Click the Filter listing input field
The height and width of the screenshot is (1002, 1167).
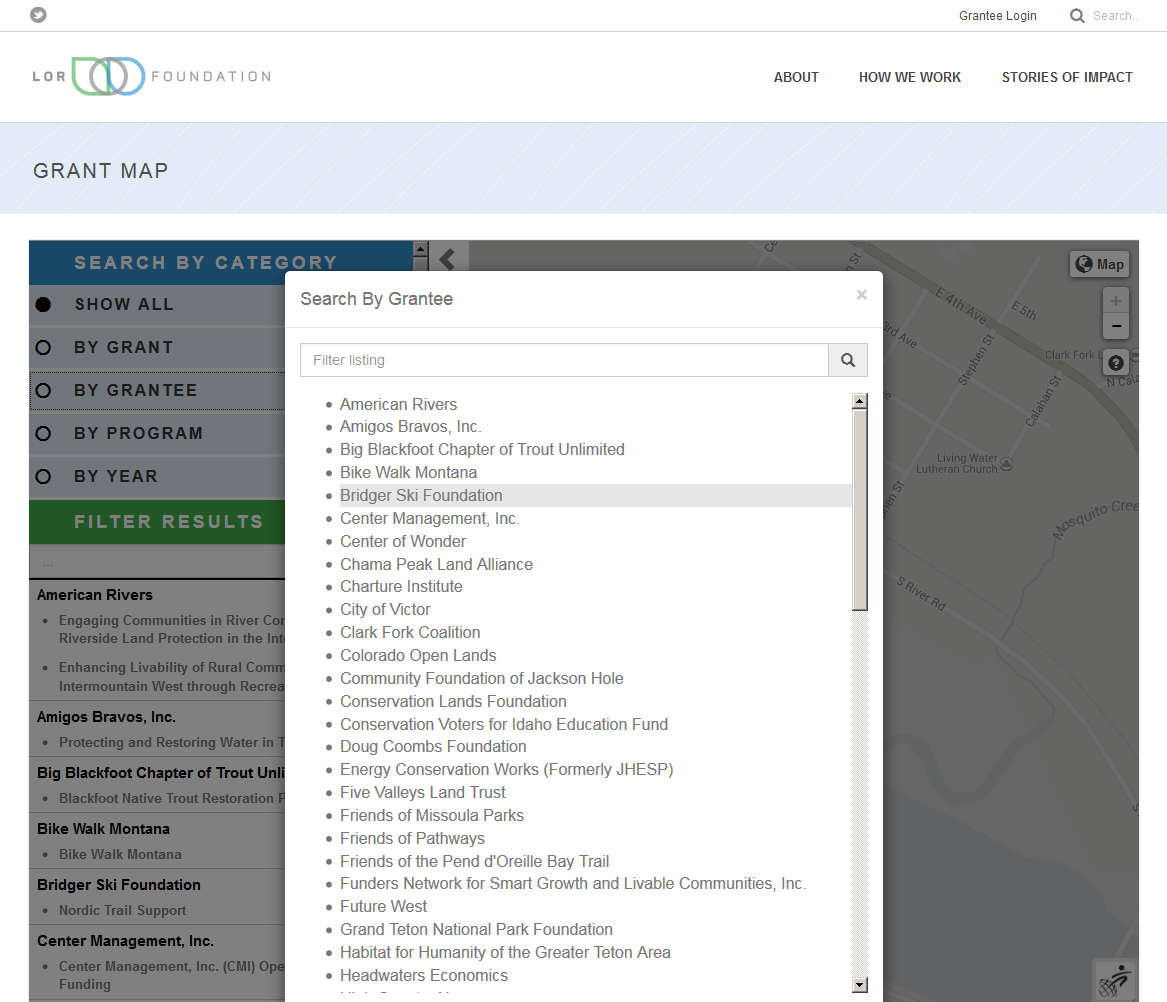point(564,360)
